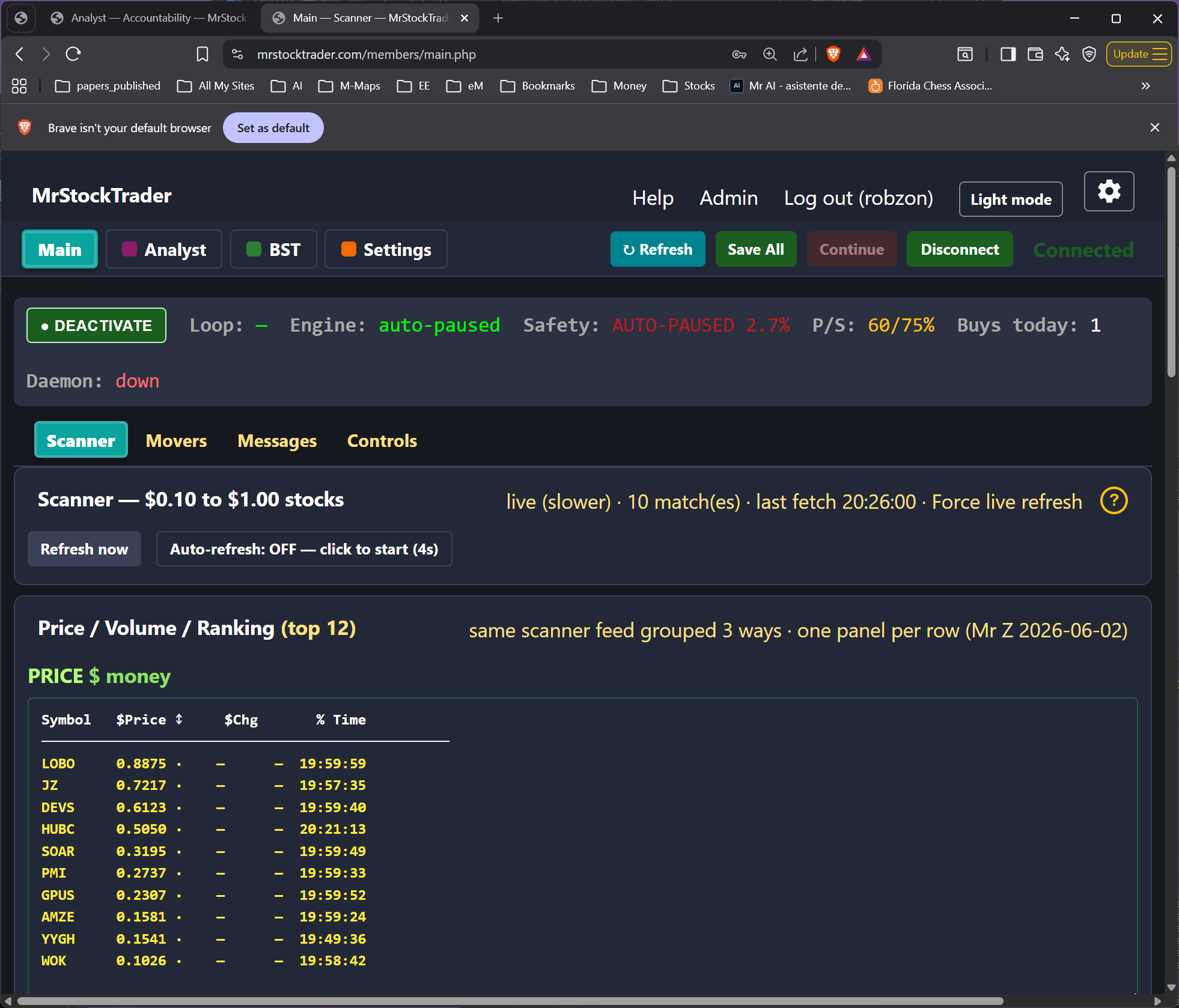1179x1008 pixels.
Task: Switch to the Analyst tab
Action: click(164, 249)
